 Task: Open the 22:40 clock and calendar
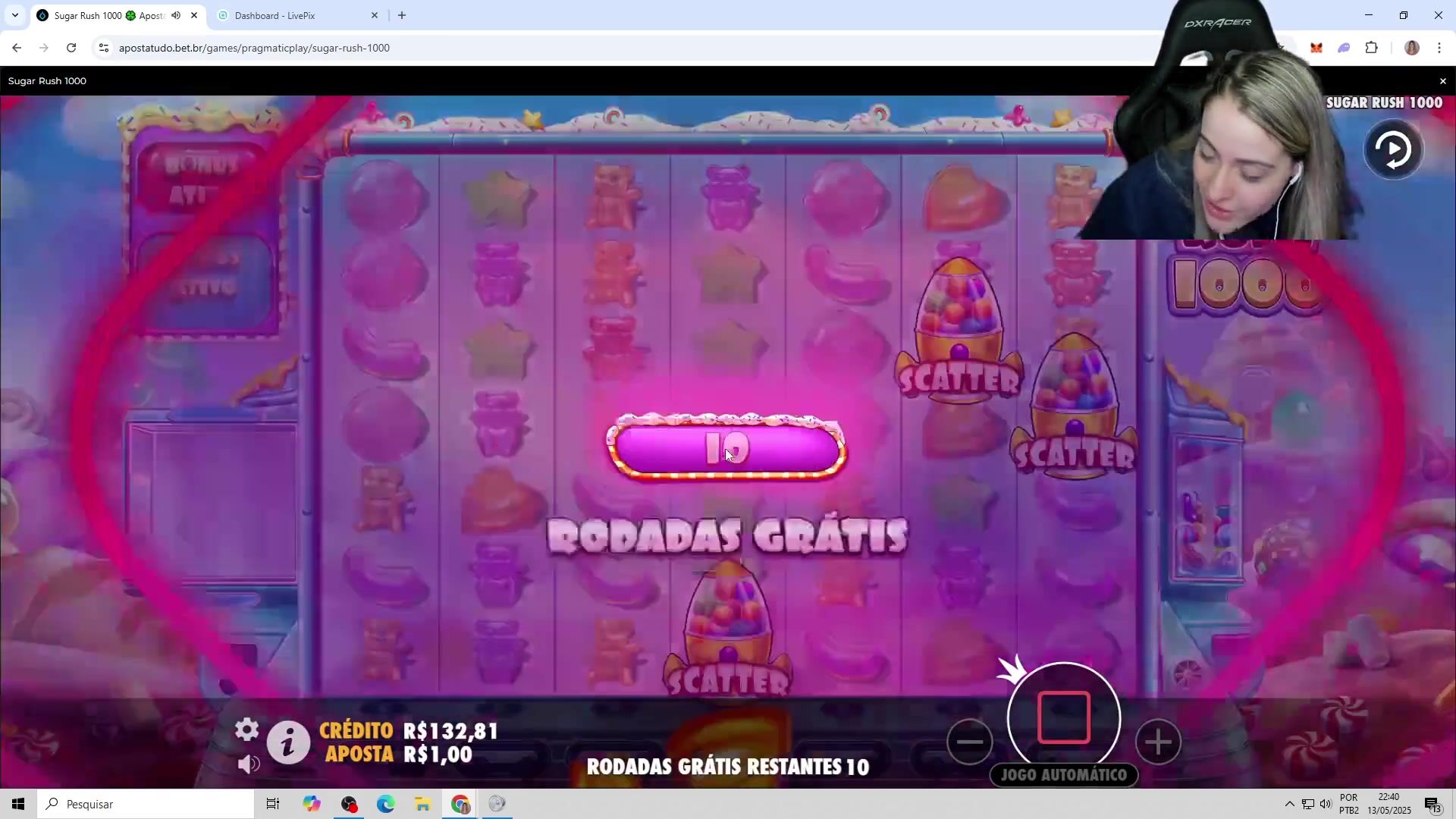tap(1389, 804)
